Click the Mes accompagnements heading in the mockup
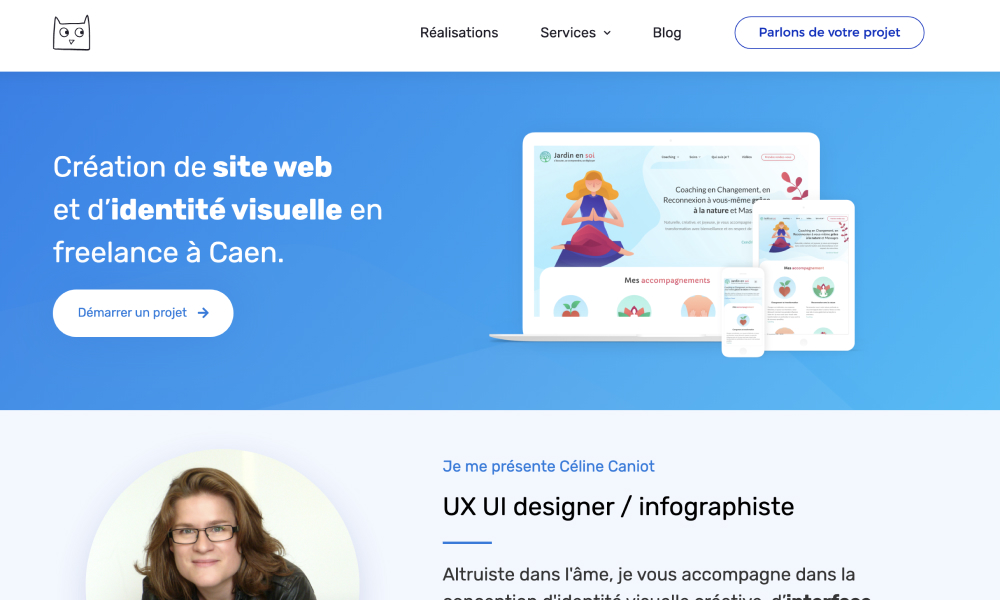The image size is (1000, 600). point(667,280)
